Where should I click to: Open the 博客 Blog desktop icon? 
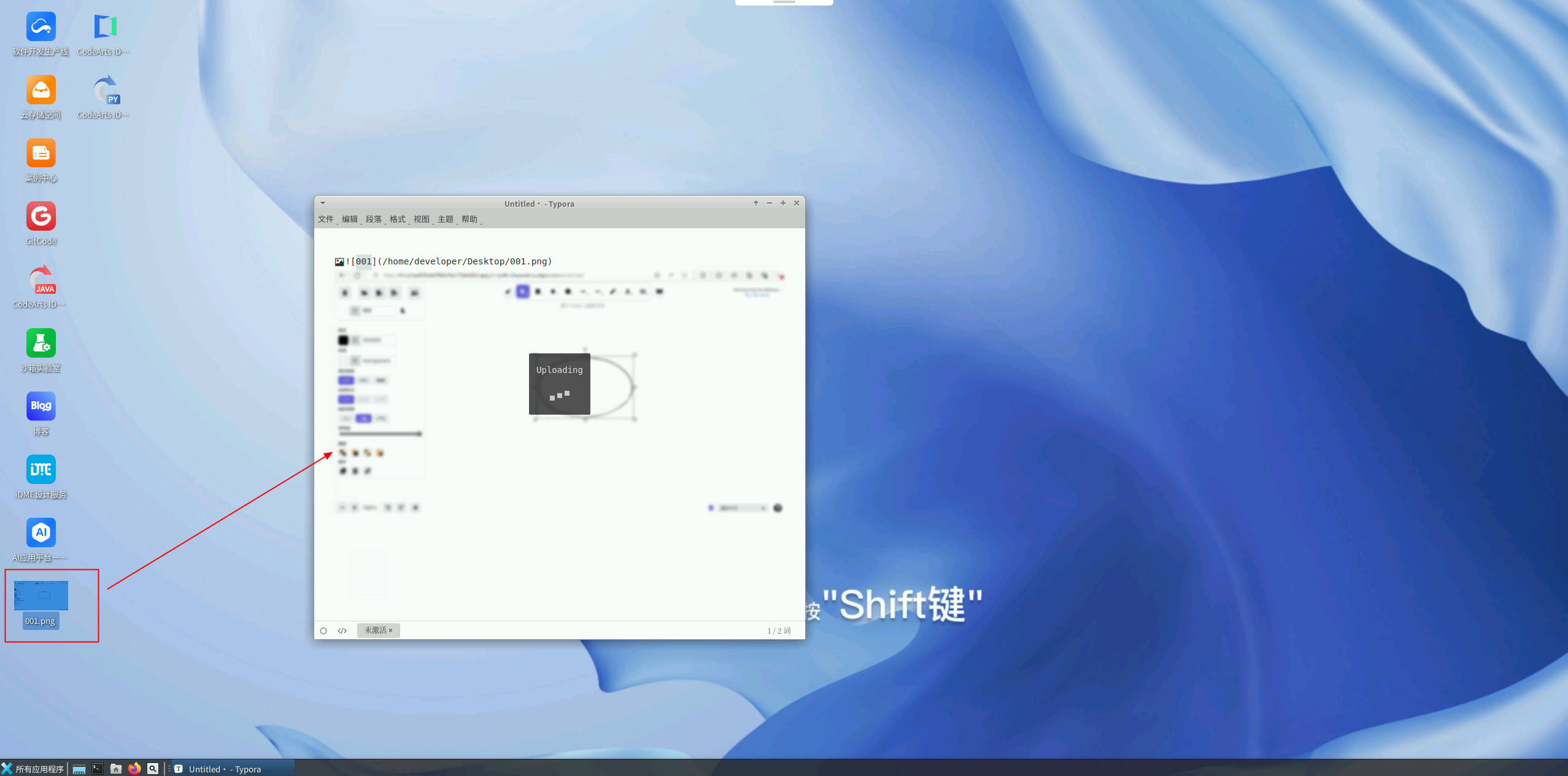coord(41,407)
